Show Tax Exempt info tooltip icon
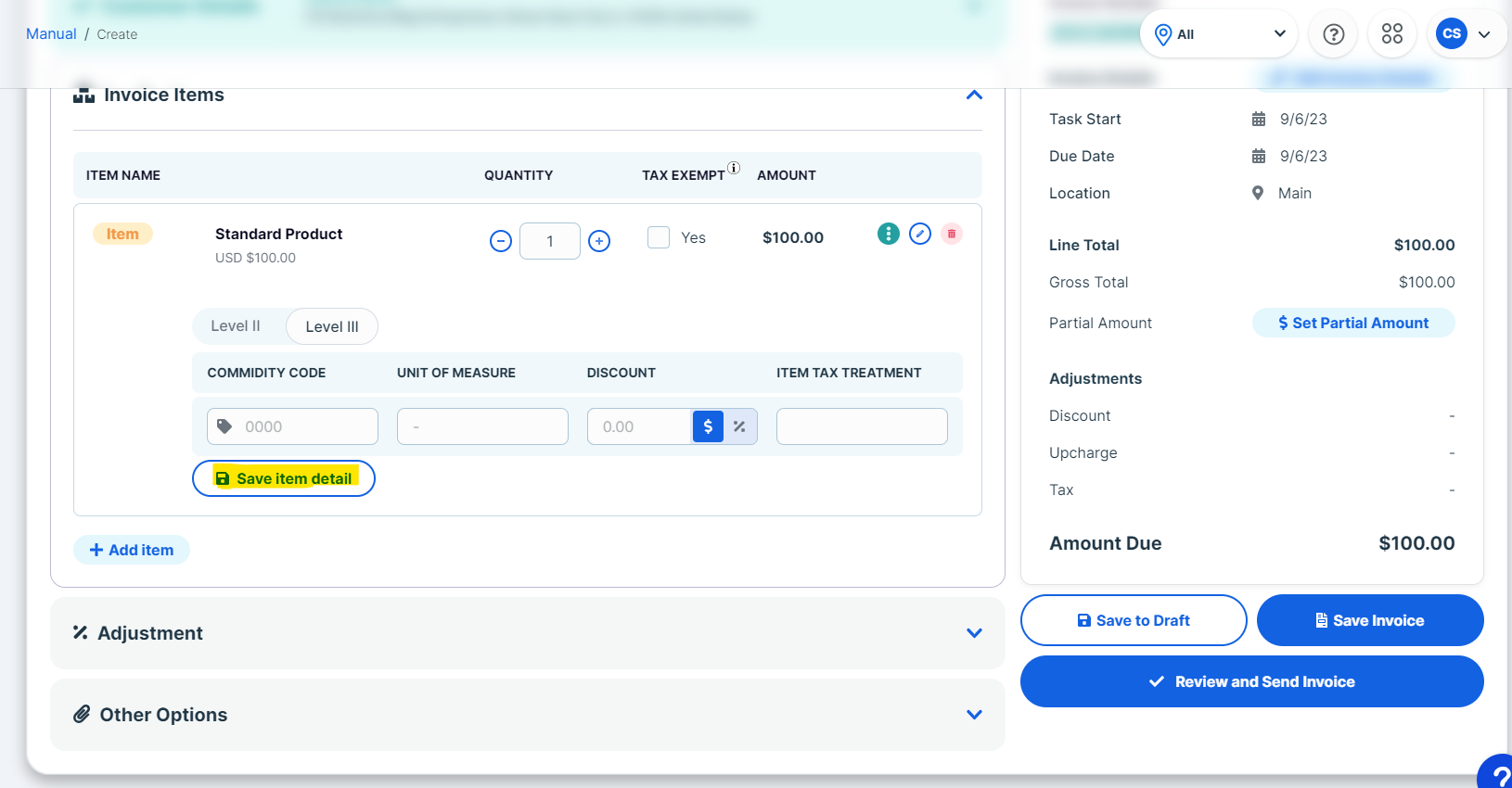The image size is (1512, 788). [734, 168]
